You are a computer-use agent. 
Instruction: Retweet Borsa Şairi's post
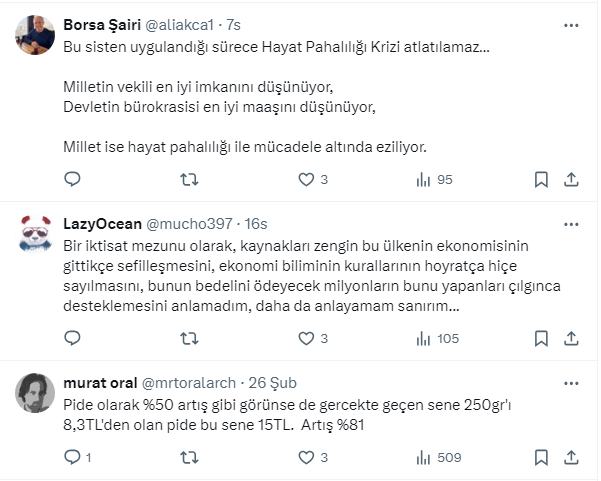[187, 180]
